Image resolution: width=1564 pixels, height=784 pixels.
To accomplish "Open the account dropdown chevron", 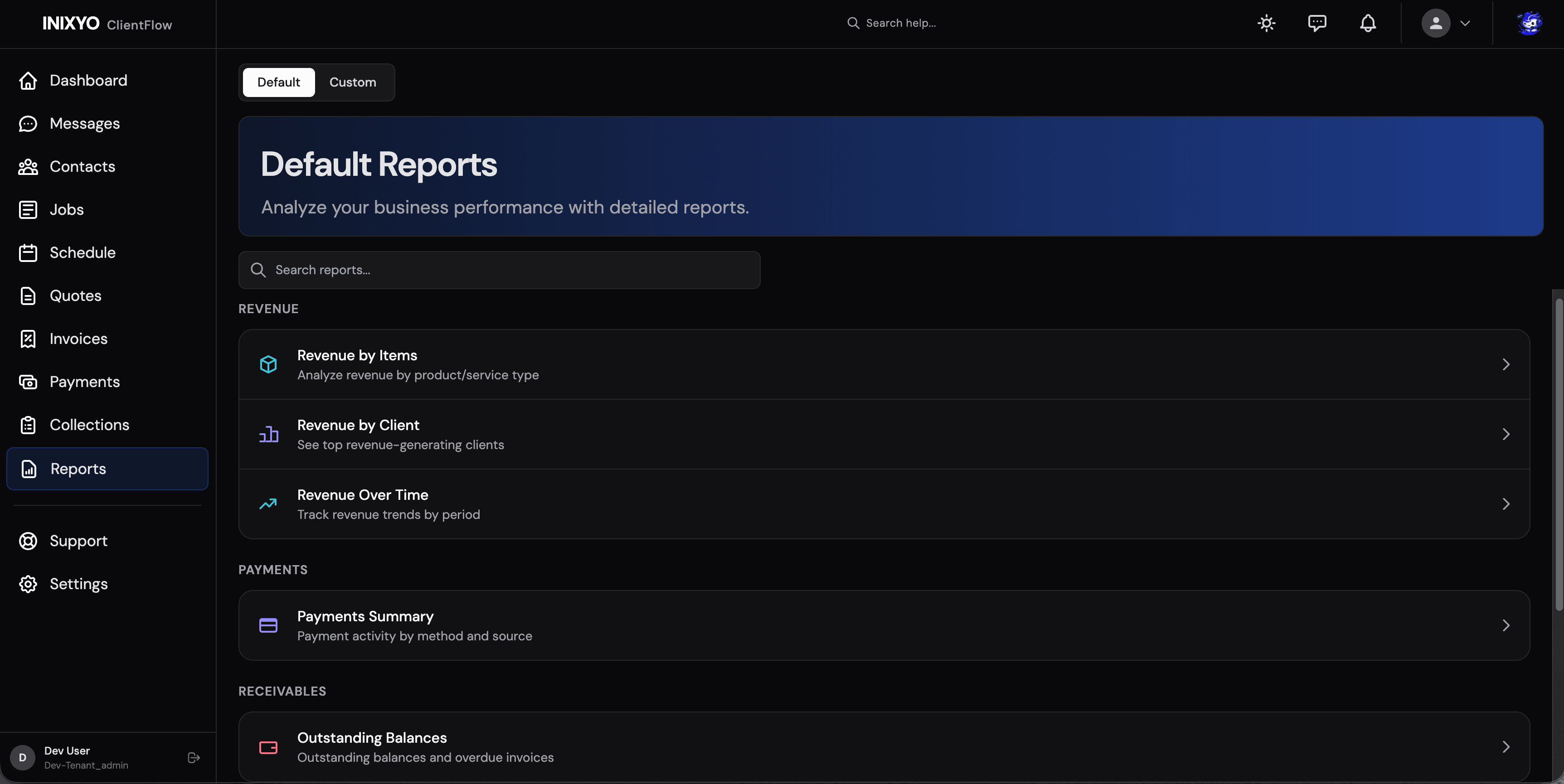I will coord(1466,23).
